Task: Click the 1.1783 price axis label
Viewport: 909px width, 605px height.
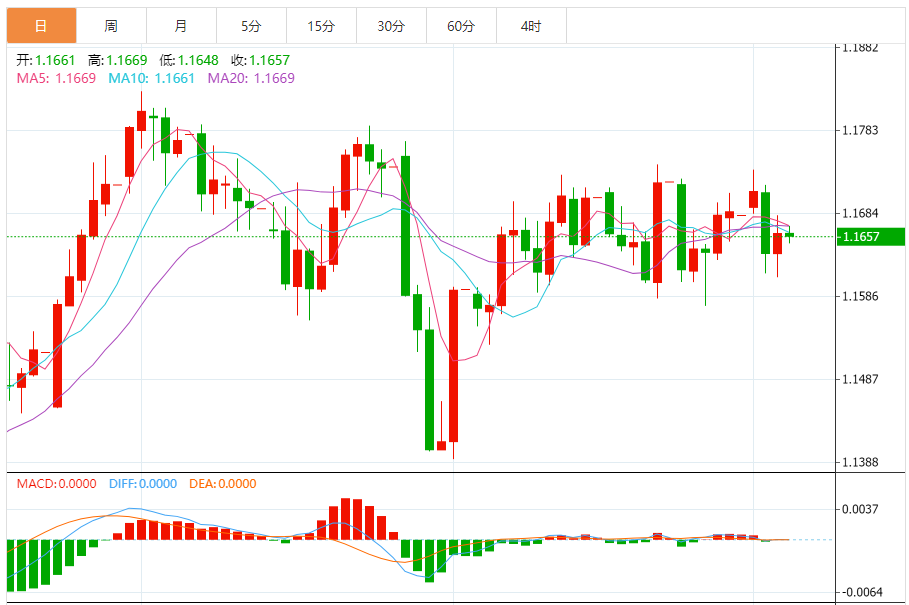Action: click(860, 130)
